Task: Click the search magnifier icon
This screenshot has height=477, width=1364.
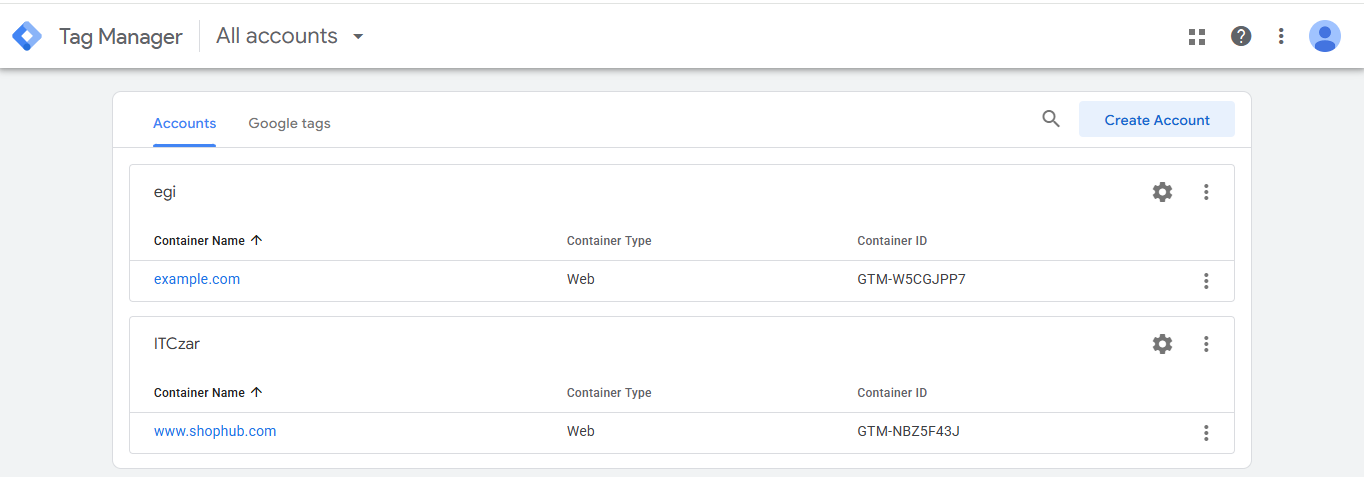Action: (x=1051, y=119)
